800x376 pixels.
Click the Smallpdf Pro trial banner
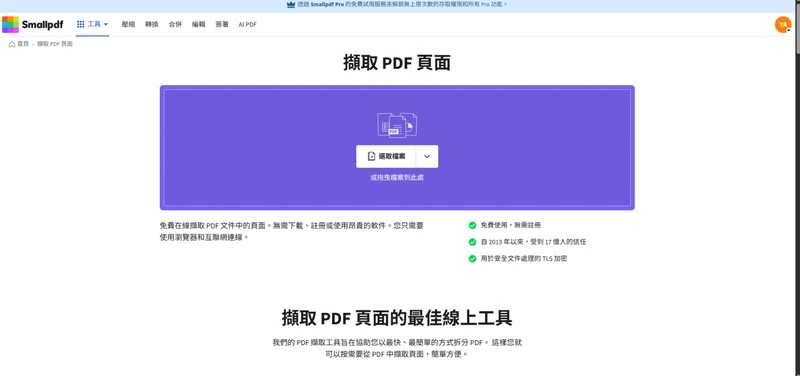tap(397, 4)
